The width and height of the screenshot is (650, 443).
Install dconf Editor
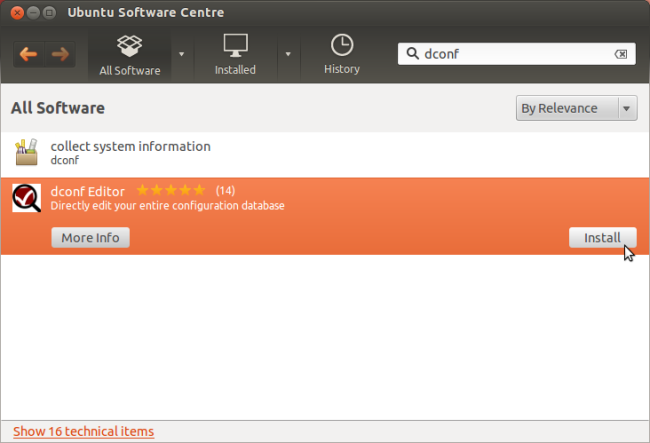point(602,237)
